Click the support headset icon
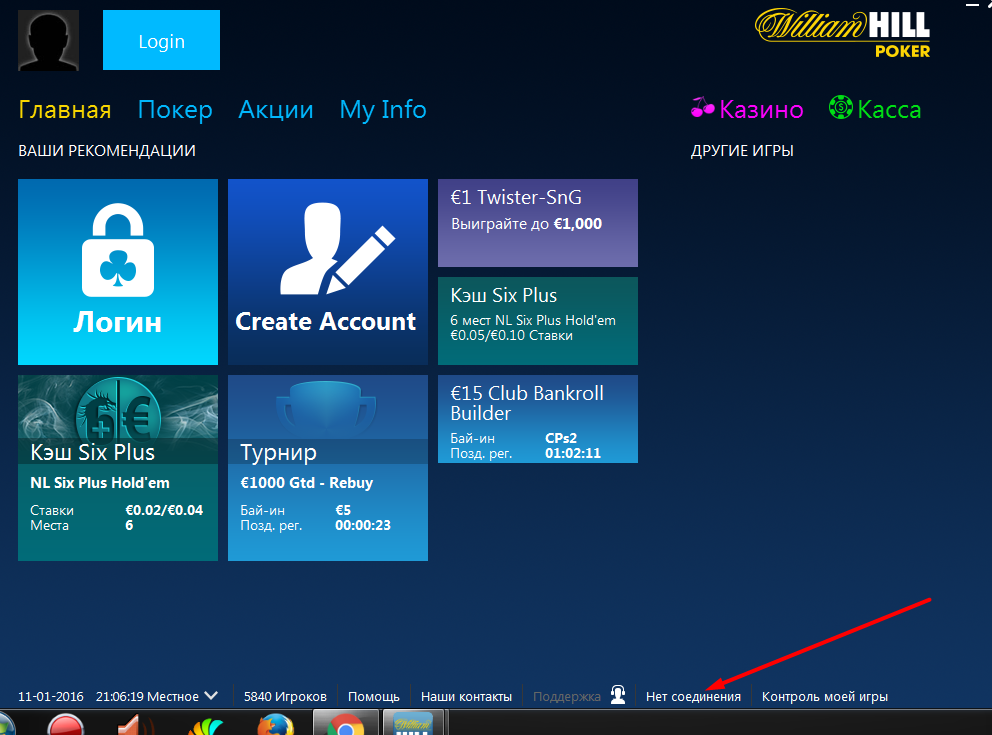This screenshot has height=735, width=992. 618,695
